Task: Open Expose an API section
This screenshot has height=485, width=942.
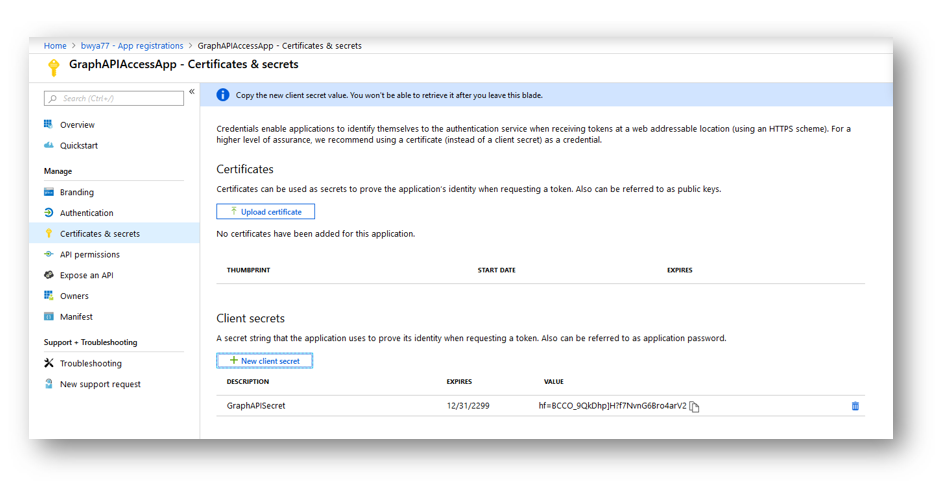Action: pyautogui.click(x=87, y=275)
